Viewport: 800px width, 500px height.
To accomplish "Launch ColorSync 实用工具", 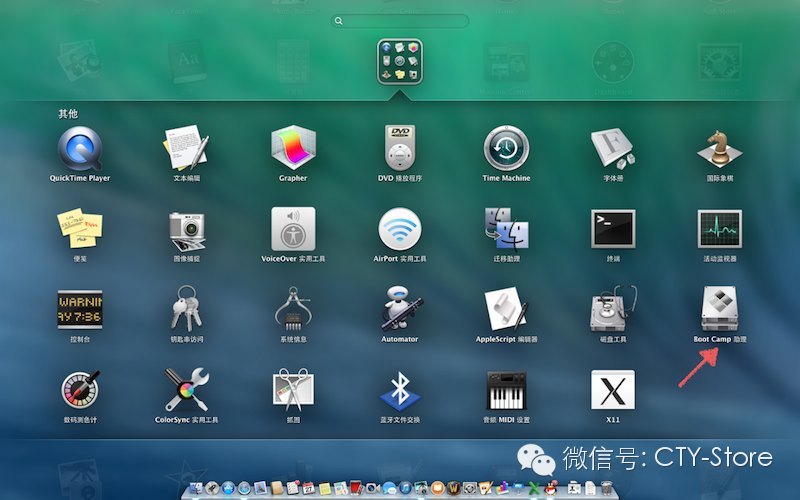I will (x=186, y=390).
